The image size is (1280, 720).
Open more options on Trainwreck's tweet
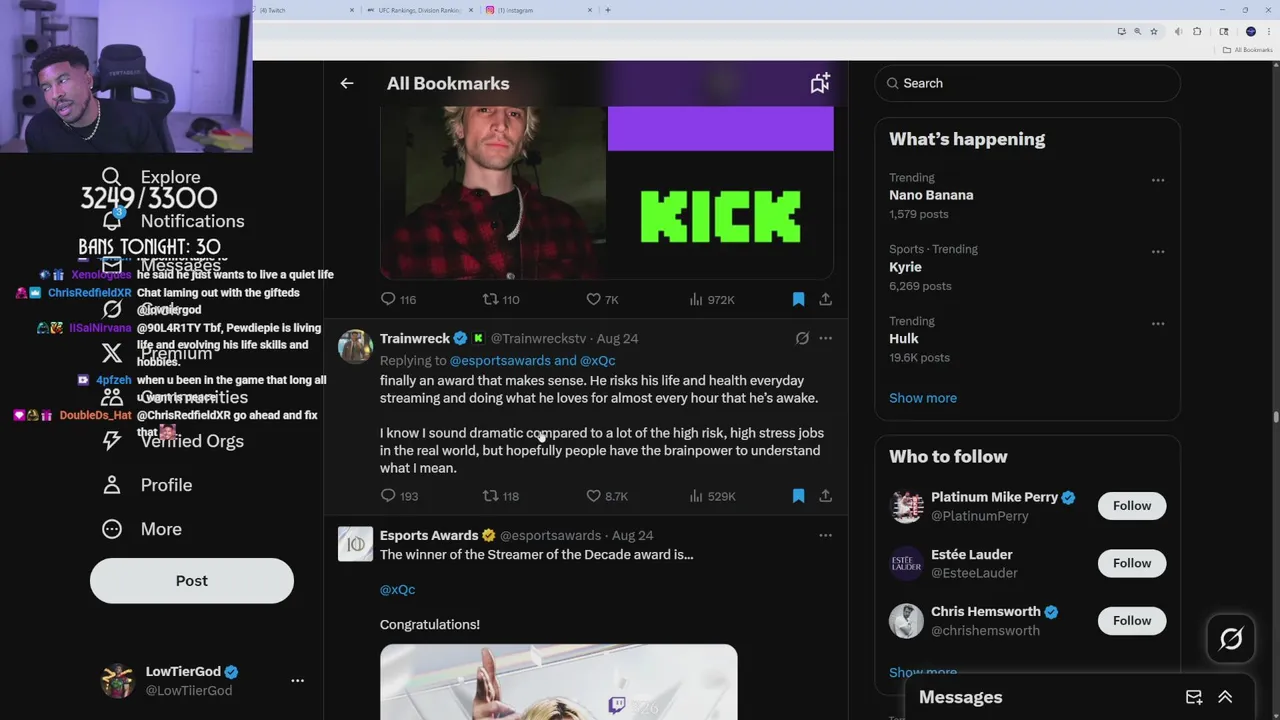tap(825, 338)
